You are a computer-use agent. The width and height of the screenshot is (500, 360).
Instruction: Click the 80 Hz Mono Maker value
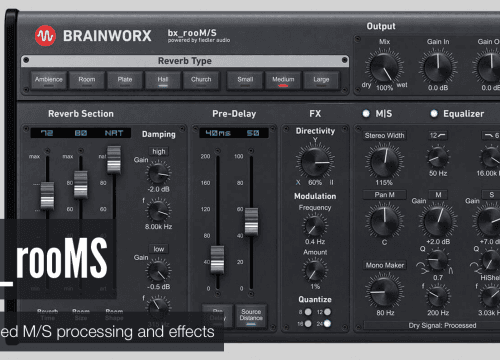pyautogui.click(x=385, y=313)
